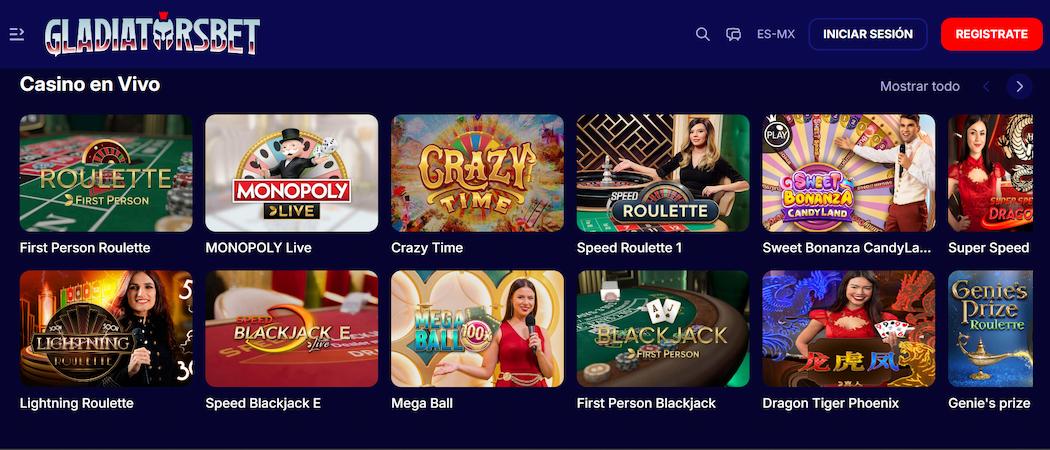Open Crazy Time game thumbnail
The width and height of the screenshot is (1050, 450).
tap(477, 173)
